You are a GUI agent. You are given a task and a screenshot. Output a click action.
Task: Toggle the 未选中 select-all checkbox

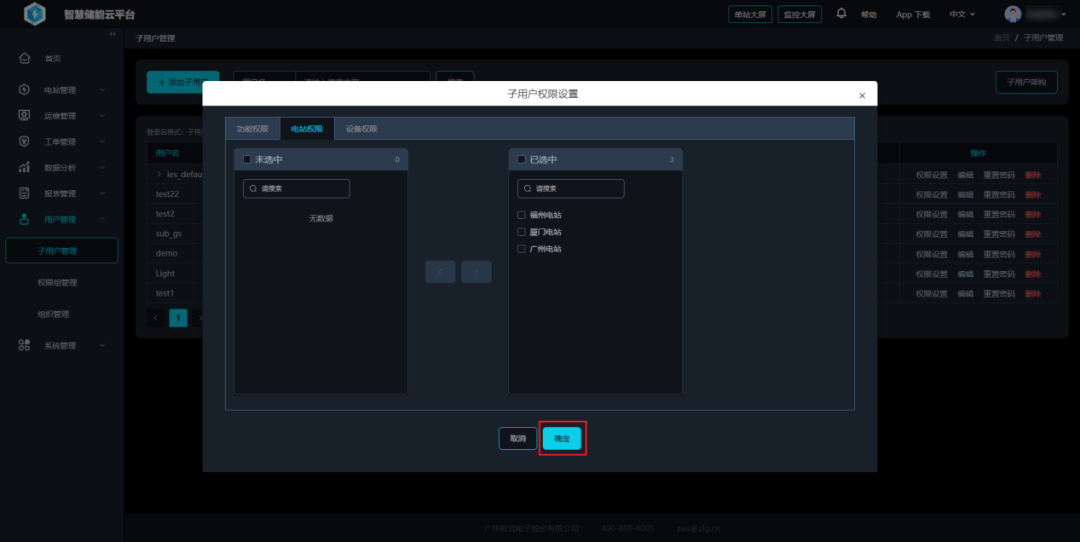pyautogui.click(x=247, y=159)
